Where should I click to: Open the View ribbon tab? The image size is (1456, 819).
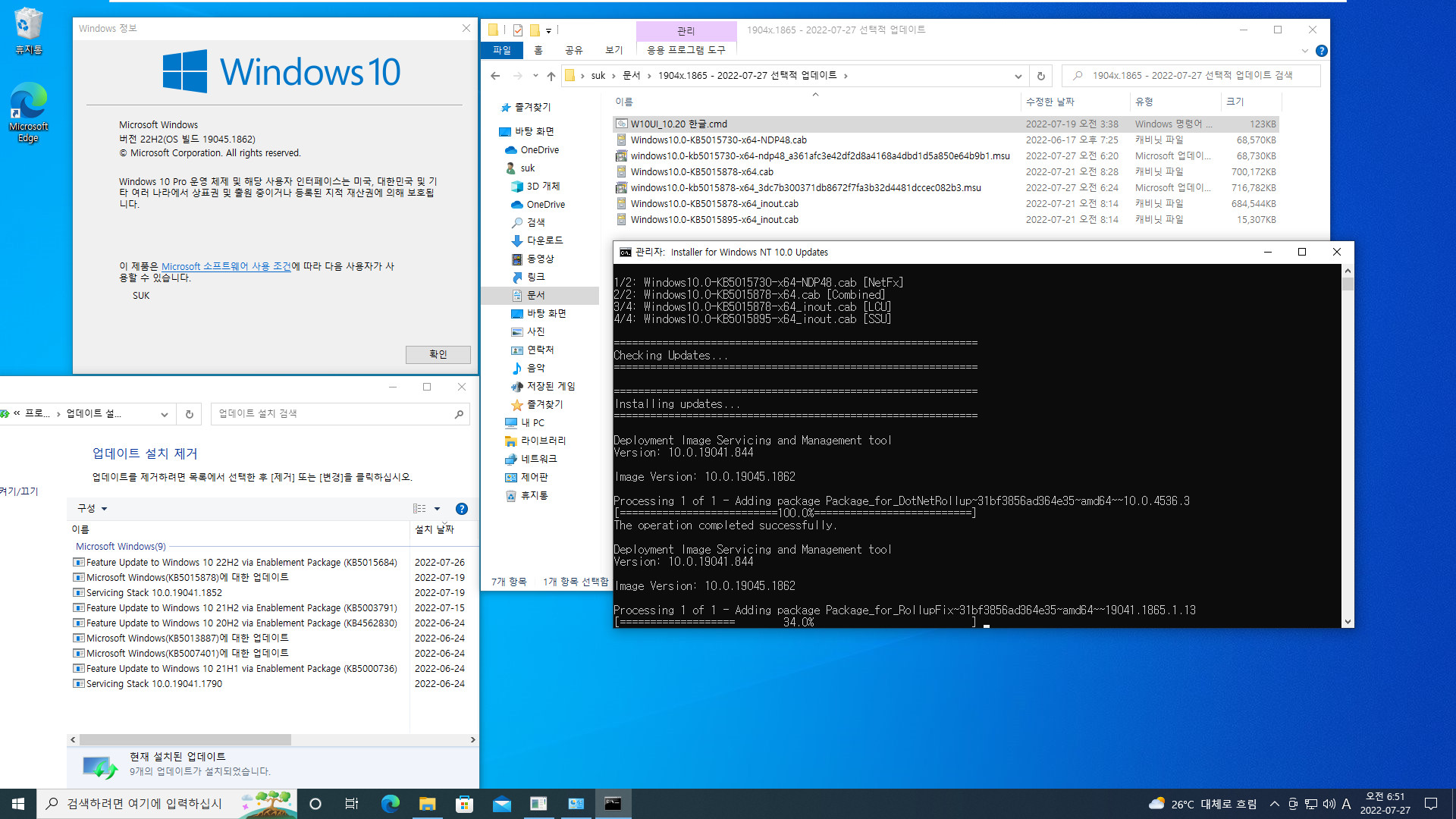point(614,50)
